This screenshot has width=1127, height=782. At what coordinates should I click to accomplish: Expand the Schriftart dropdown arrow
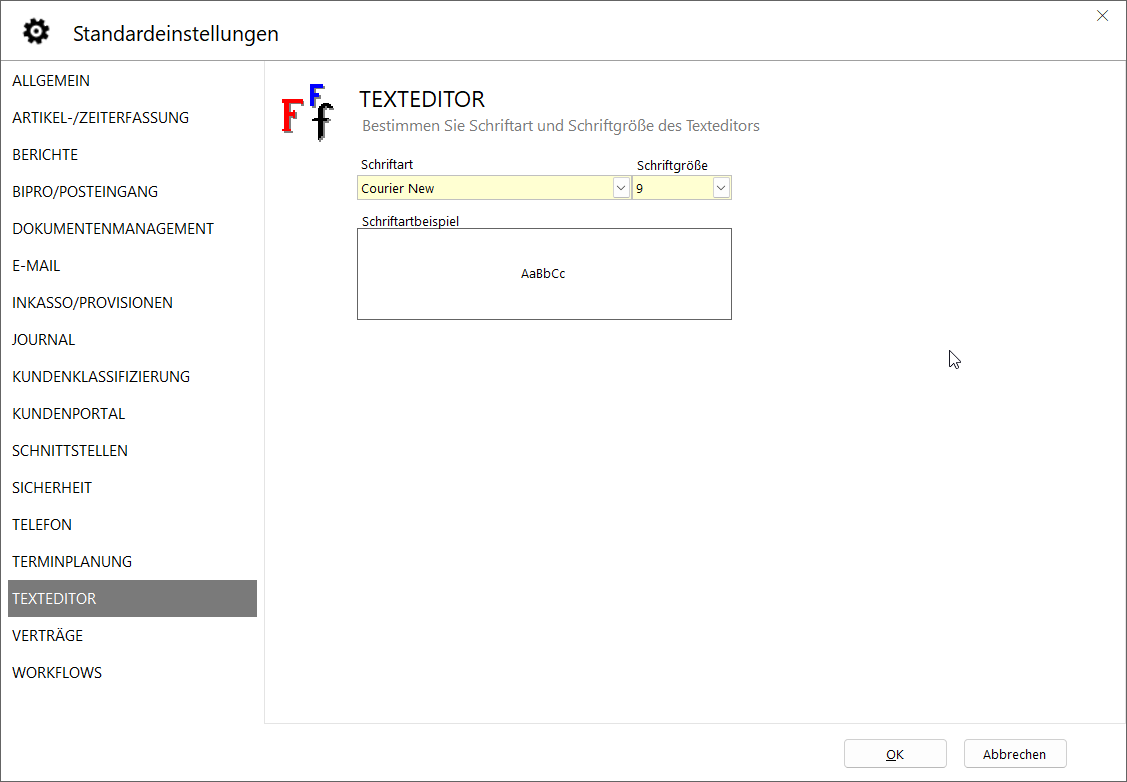(620, 188)
